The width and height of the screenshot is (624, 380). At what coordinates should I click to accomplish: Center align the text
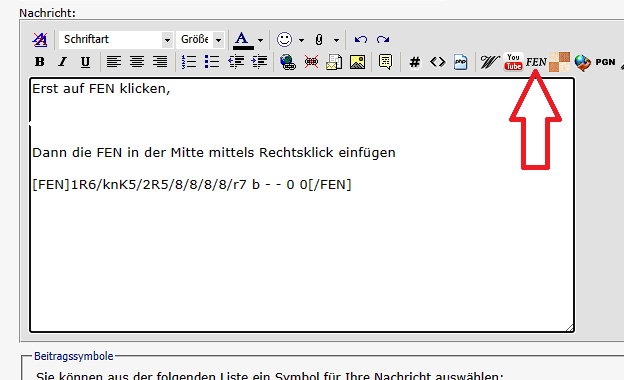click(137, 62)
